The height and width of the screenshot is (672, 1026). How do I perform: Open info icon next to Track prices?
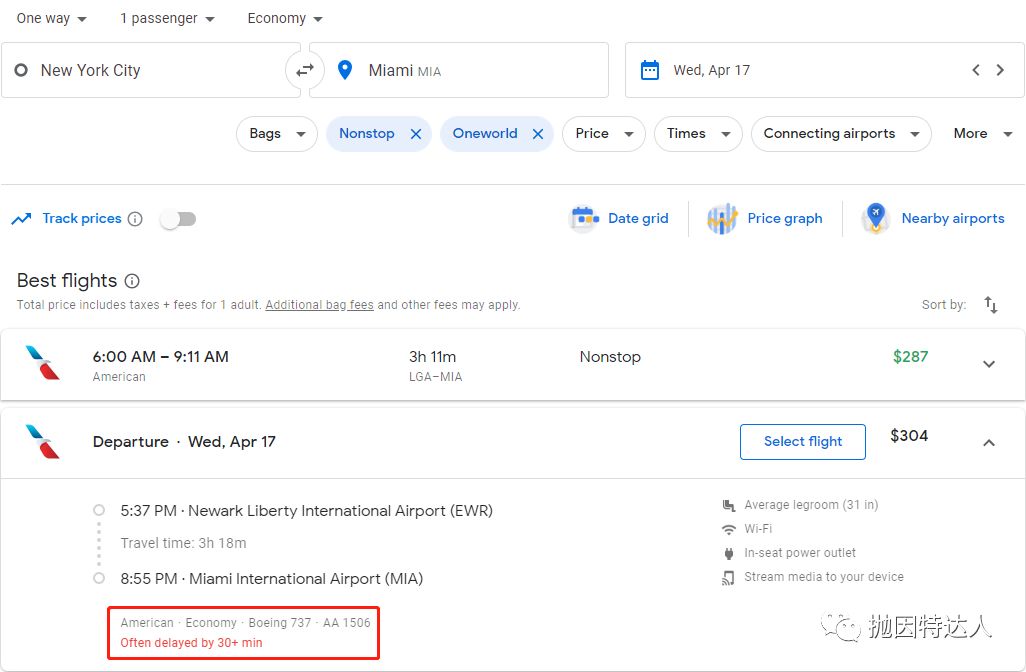pyautogui.click(x=135, y=219)
